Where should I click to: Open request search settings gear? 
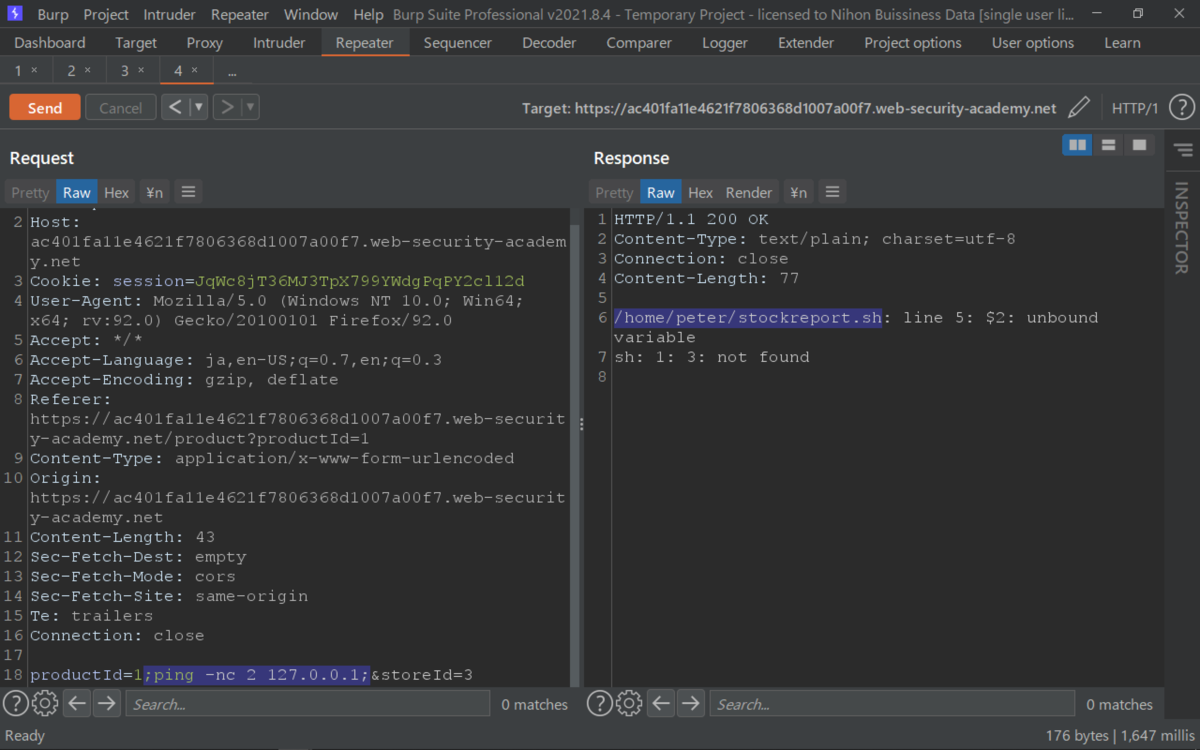pyautogui.click(x=45, y=703)
